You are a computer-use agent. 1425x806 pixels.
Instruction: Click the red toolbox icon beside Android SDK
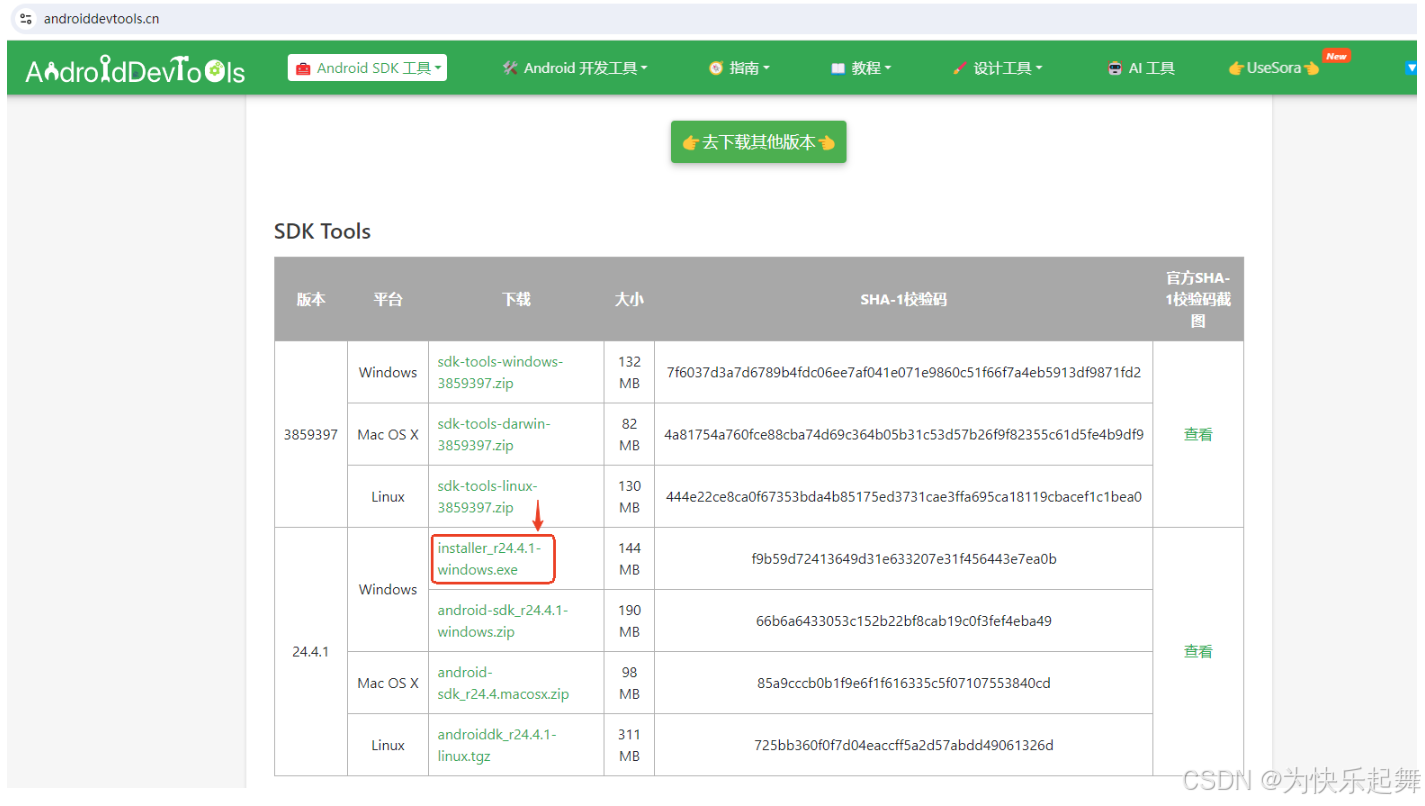tap(303, 68)
